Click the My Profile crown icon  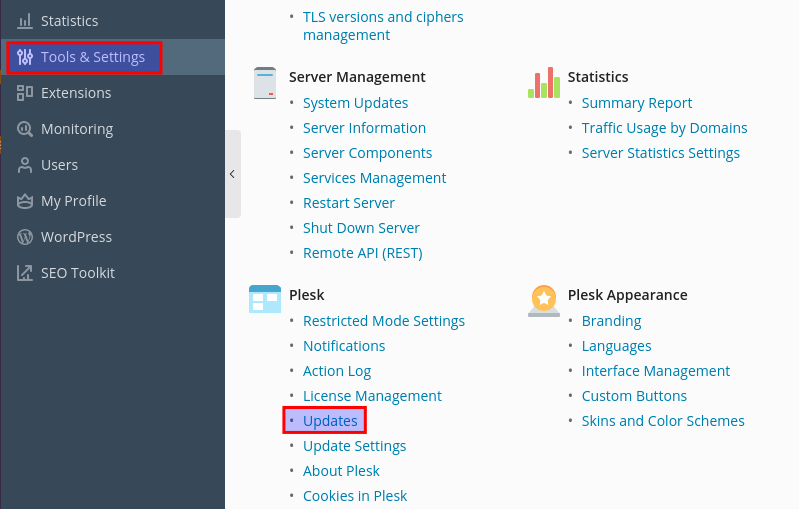click(25, 201)
